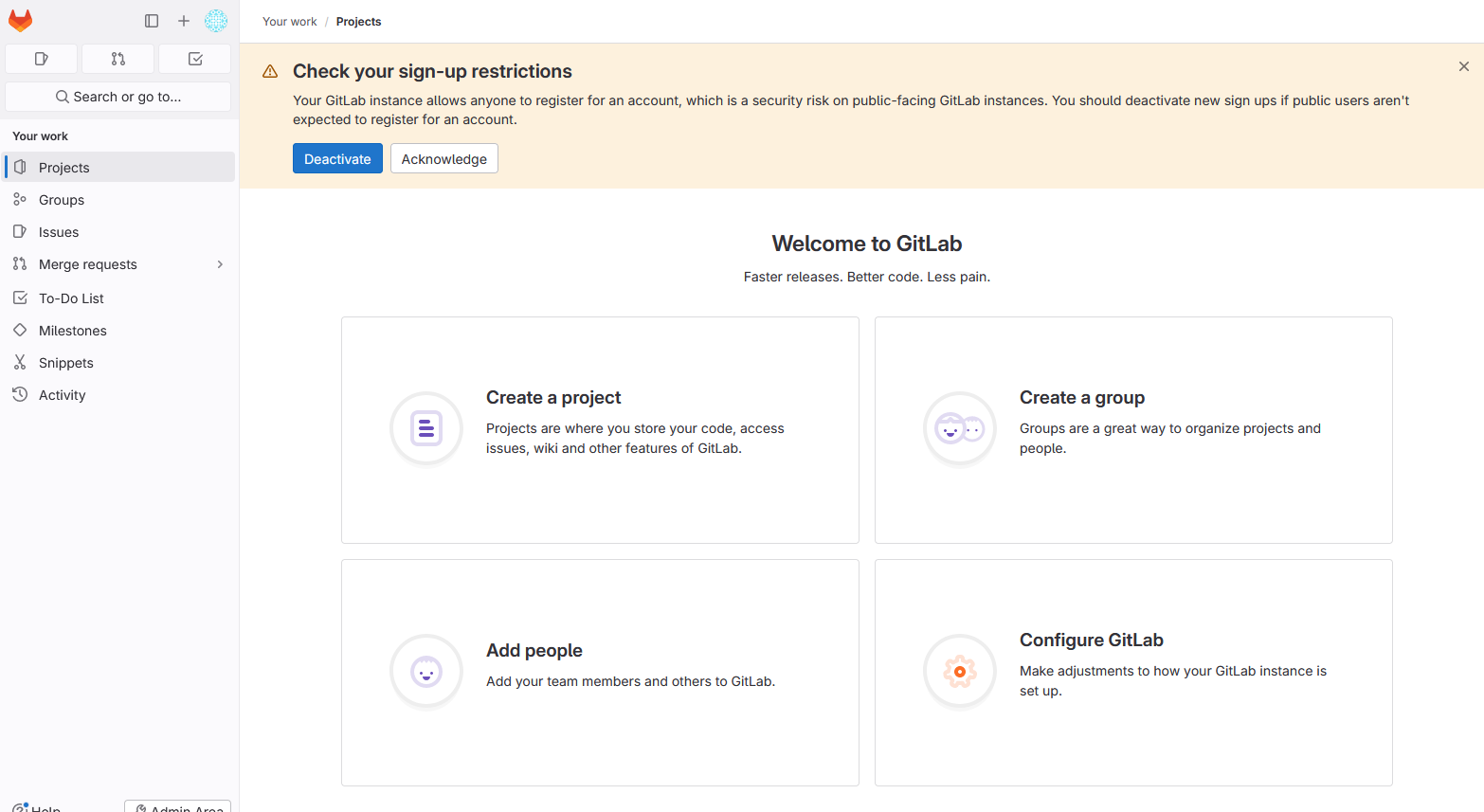
Task: Click the Configure GitLab gear icon
Action: (960, 672)
